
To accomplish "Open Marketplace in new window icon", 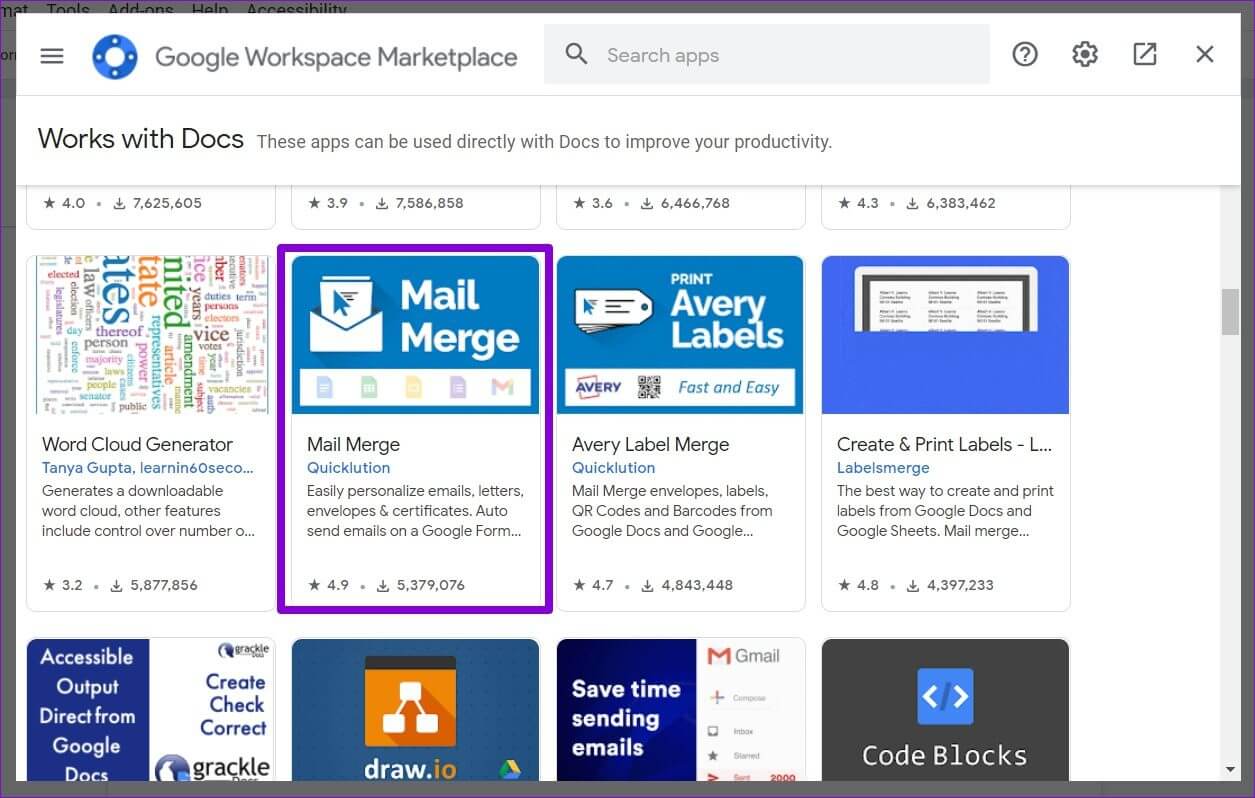I will tap(1145, 55).
